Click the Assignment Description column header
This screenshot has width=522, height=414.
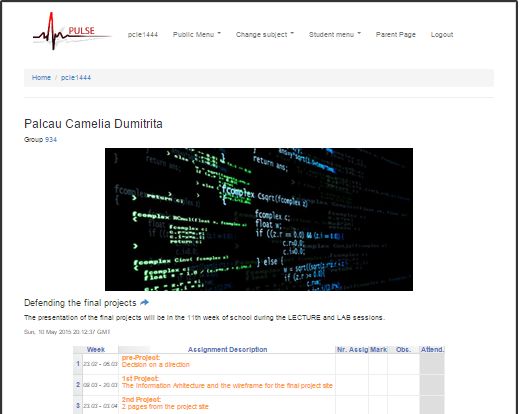[227, 349]
